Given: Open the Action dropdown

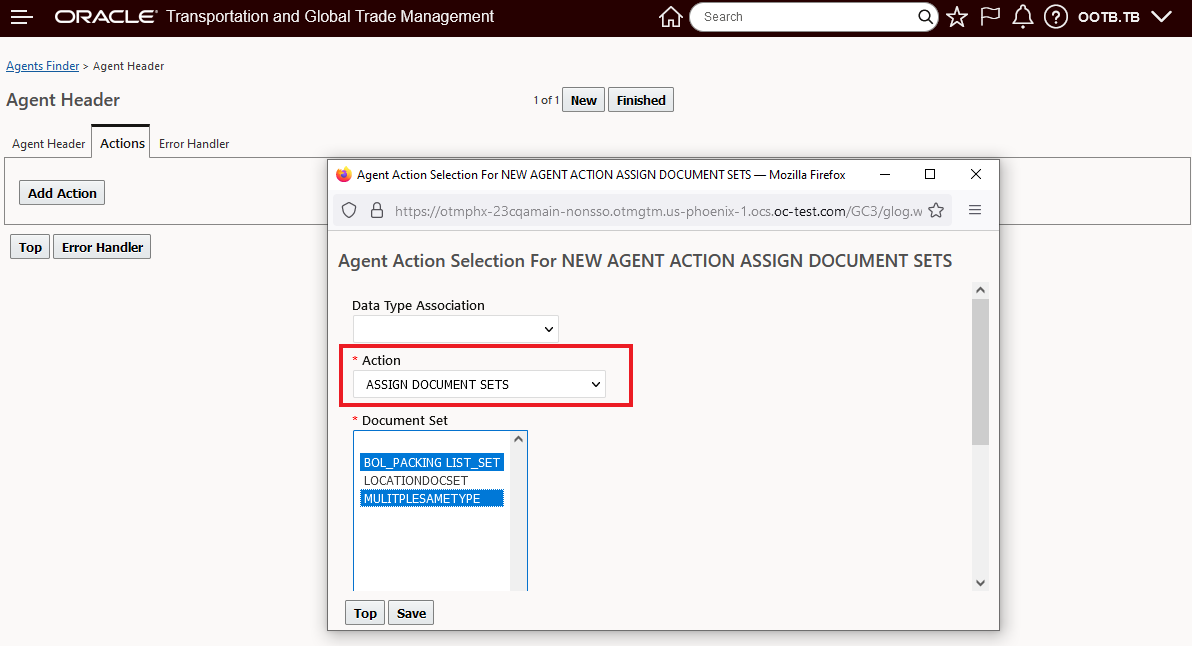Looking at the screenshot, I should [479, 384].
